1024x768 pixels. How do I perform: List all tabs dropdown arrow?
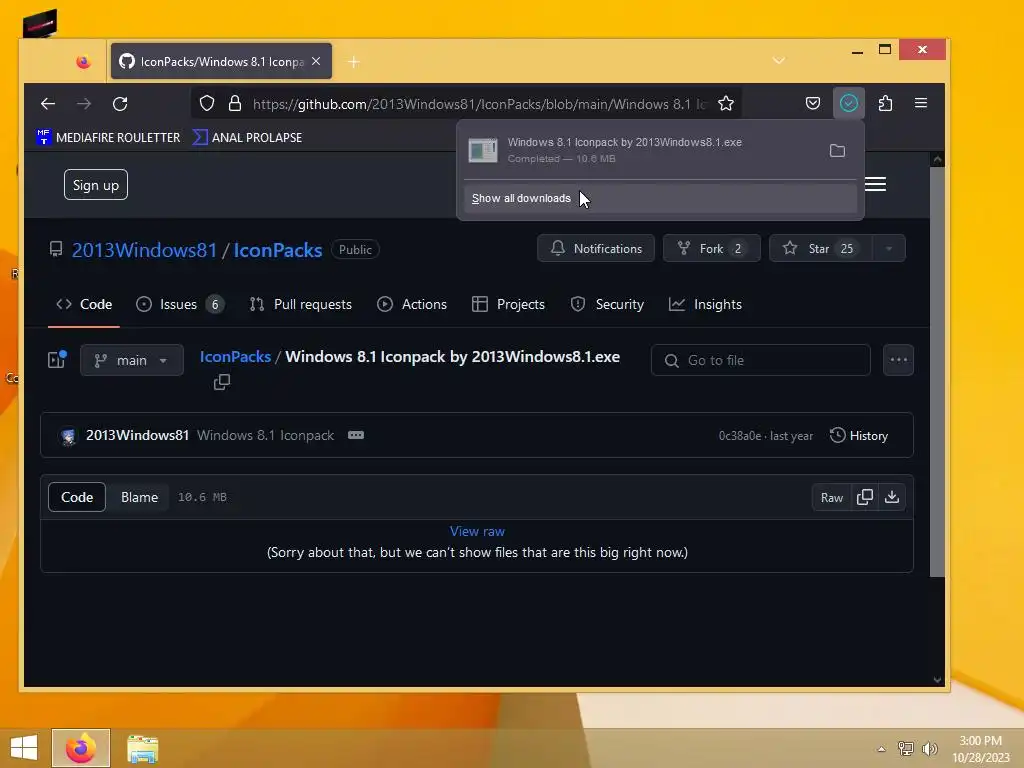pos(778,61)
